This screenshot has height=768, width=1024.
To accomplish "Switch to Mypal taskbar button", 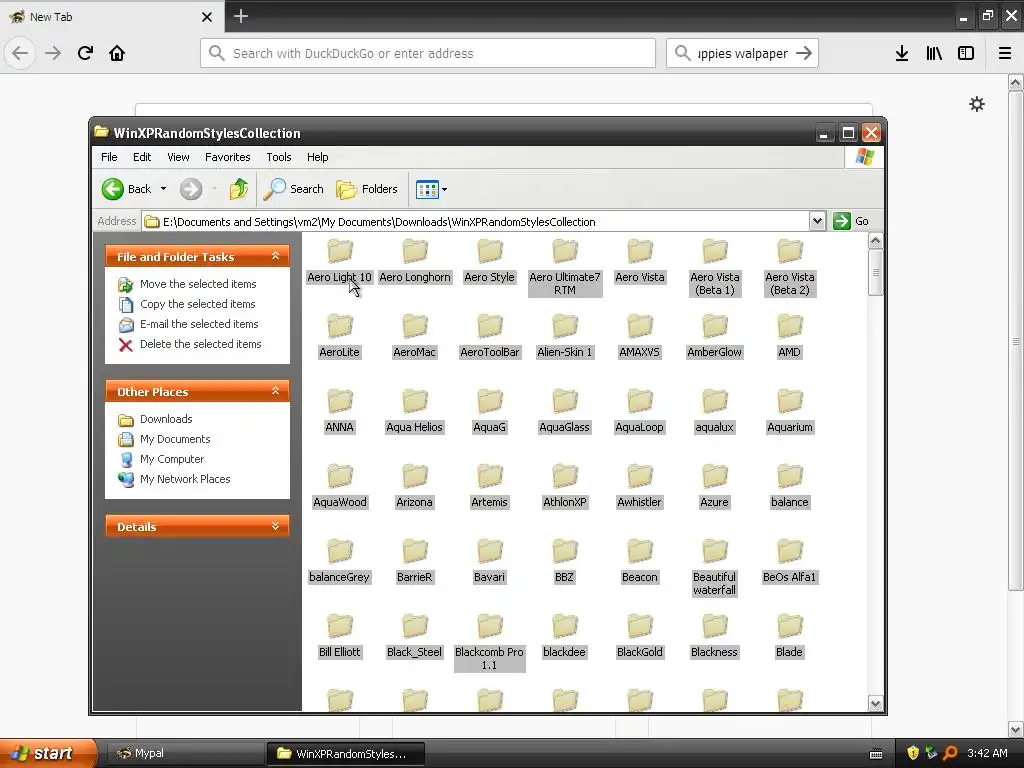I will 184,753.
